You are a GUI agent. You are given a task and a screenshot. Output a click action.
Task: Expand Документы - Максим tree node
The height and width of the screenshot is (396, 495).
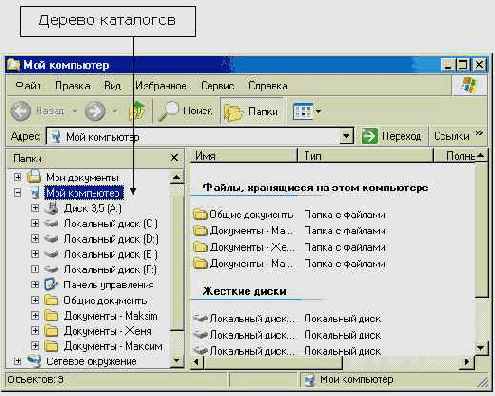[x=35, y=346]
